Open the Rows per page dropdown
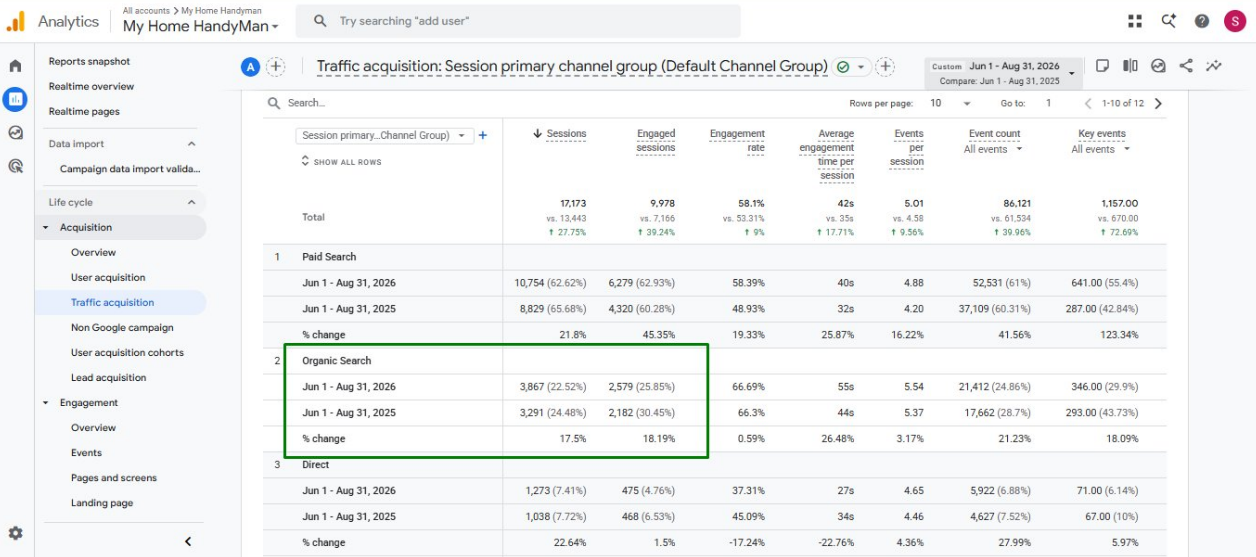This screenshot has height=557, width=1256. 951,103
